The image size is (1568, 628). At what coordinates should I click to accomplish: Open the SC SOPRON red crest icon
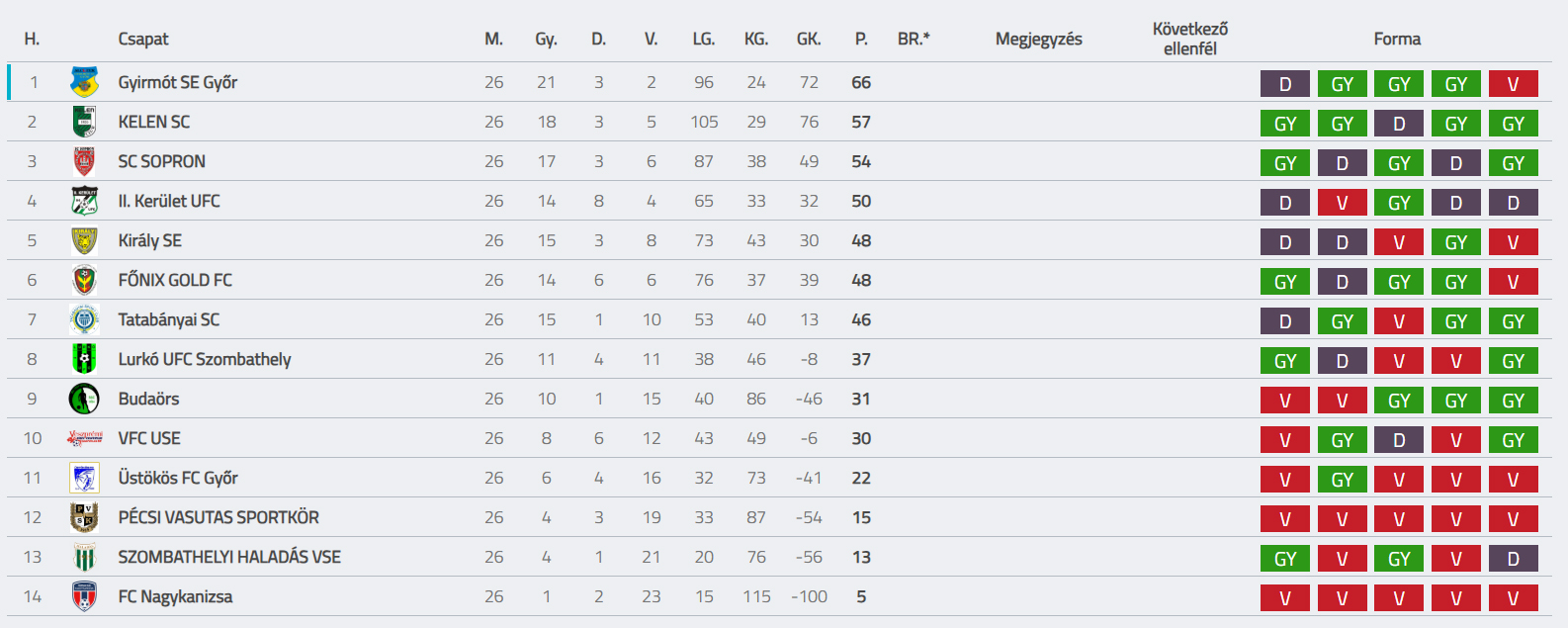(x=84, y=161)
